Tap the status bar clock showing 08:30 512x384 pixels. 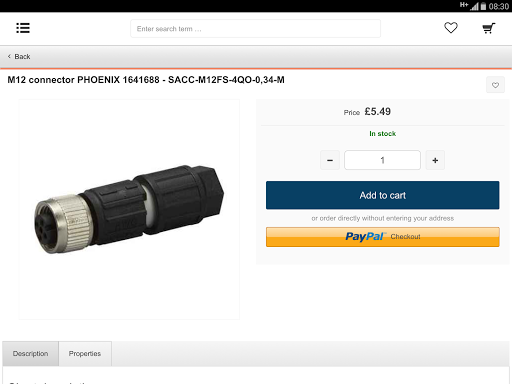[x=499, y=6]
